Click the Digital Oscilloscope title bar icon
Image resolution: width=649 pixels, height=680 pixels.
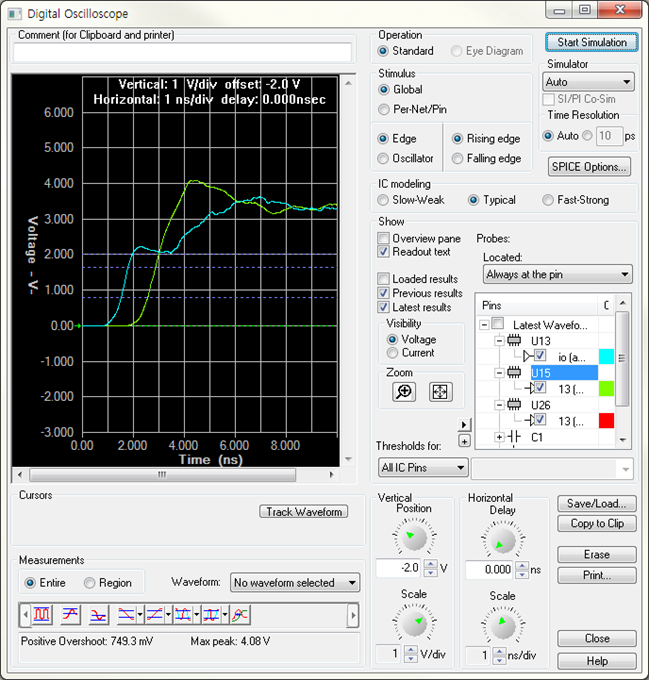click(15, 14)
